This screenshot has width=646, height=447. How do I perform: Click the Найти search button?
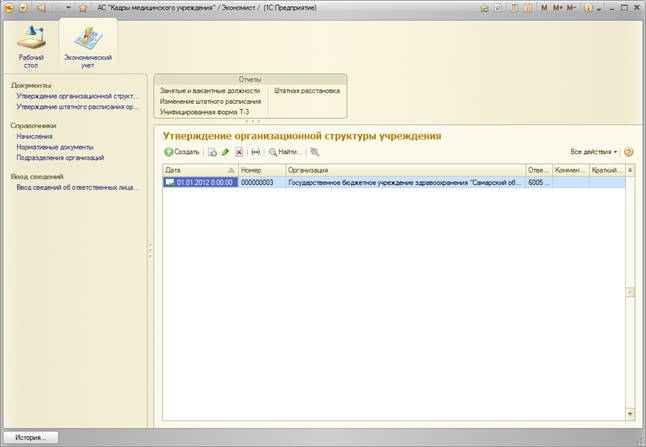tap(284, 152)
